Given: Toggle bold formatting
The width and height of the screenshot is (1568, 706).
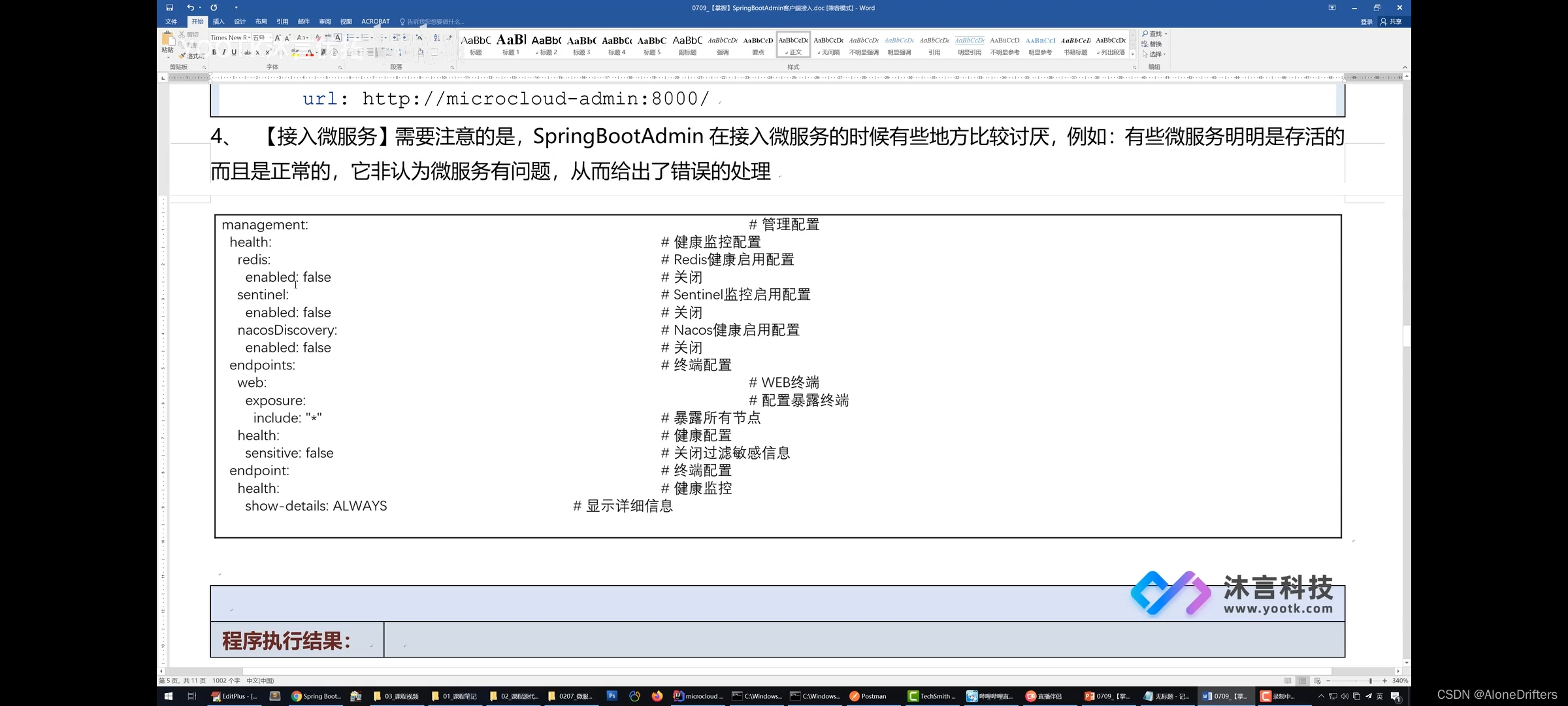Looking at the screenshot, I should point(214,52).
